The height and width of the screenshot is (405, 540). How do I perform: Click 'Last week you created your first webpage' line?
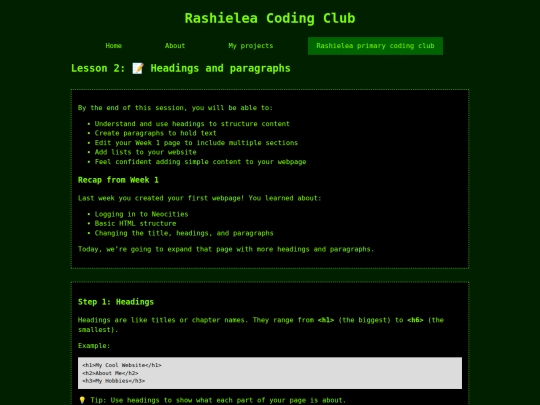click(199, 198)
